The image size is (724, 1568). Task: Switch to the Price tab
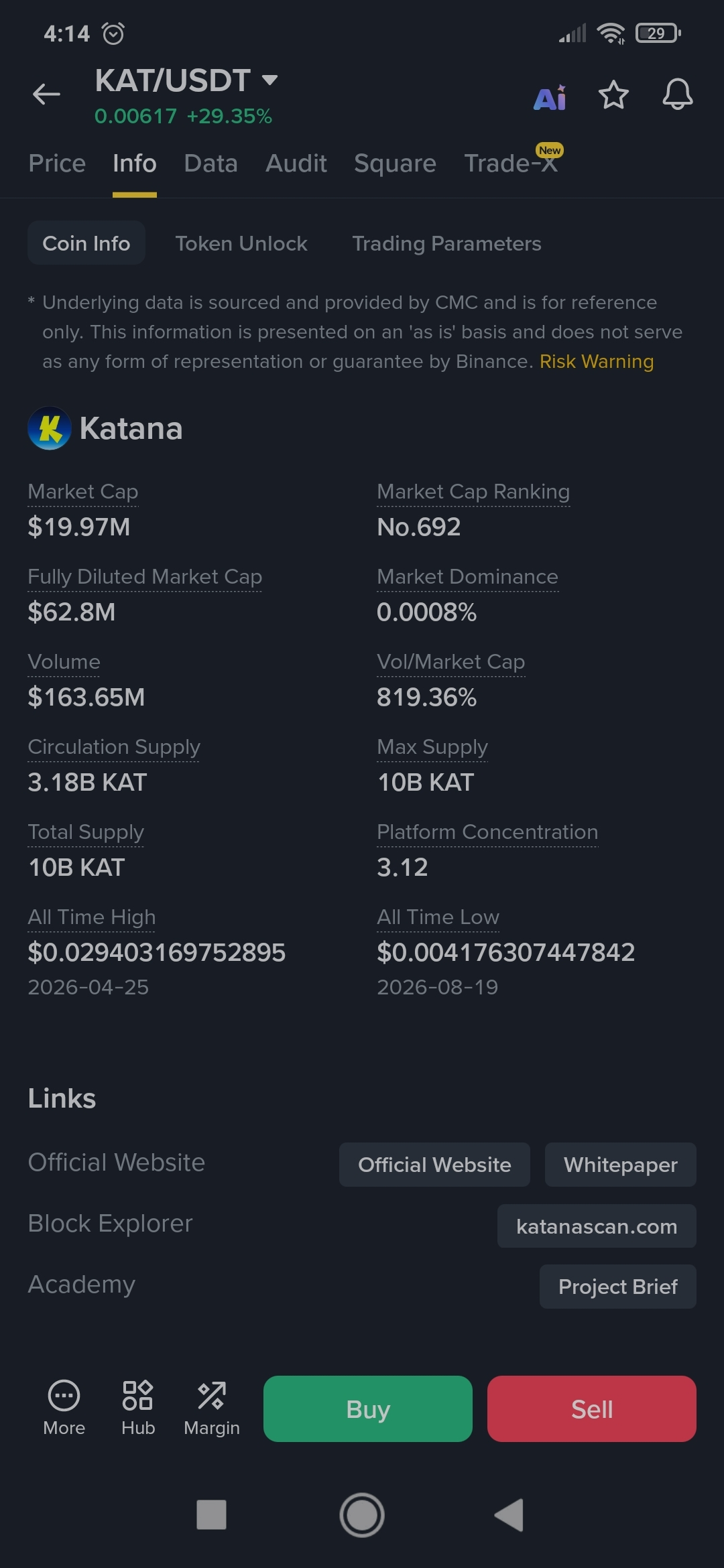pos(57,164)
